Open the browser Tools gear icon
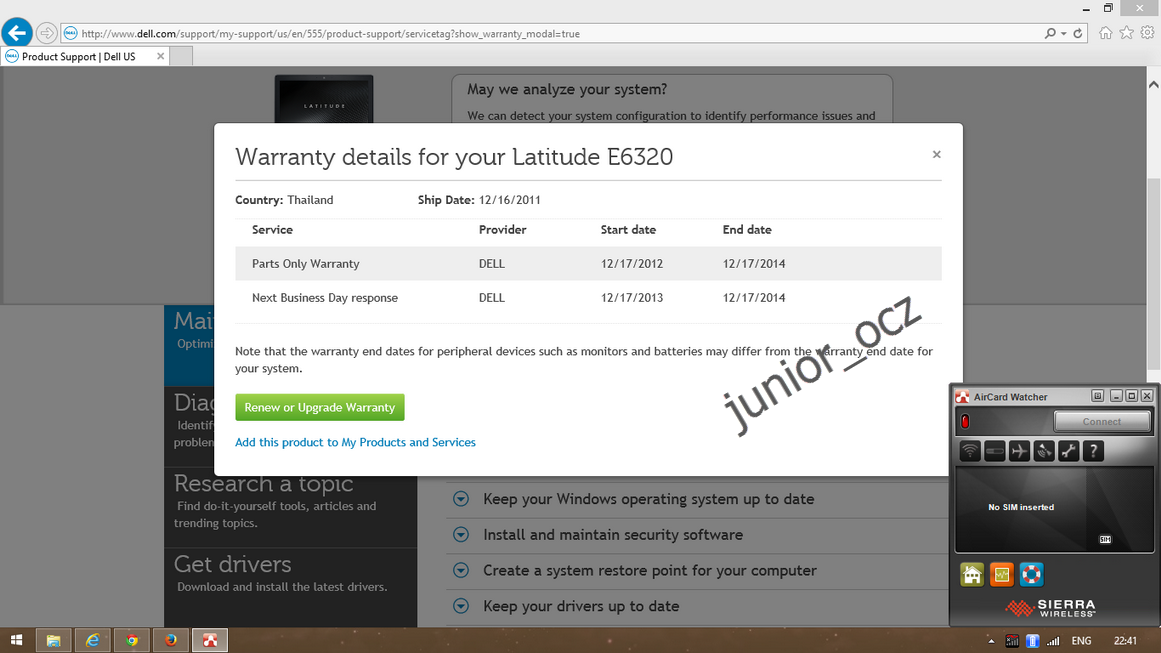This screenshot has height=653, width=1161. click(x=1147, y=33)
